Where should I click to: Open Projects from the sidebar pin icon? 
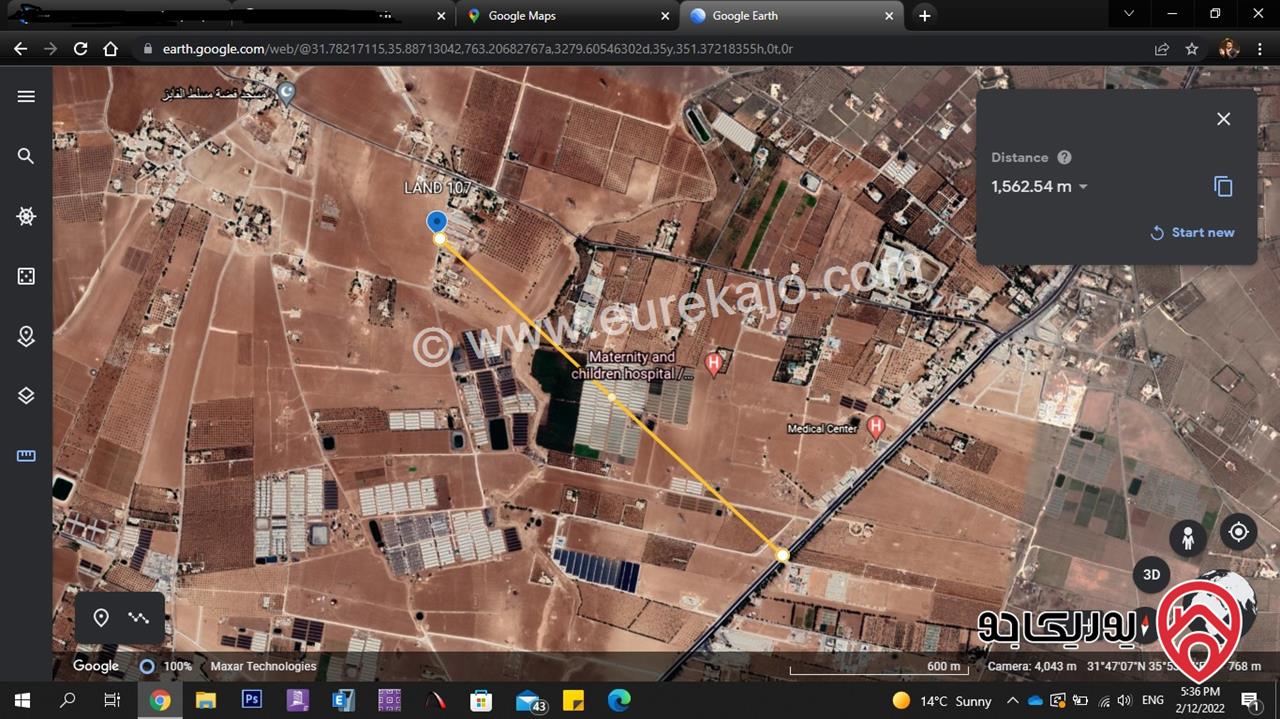coord(26,337)
